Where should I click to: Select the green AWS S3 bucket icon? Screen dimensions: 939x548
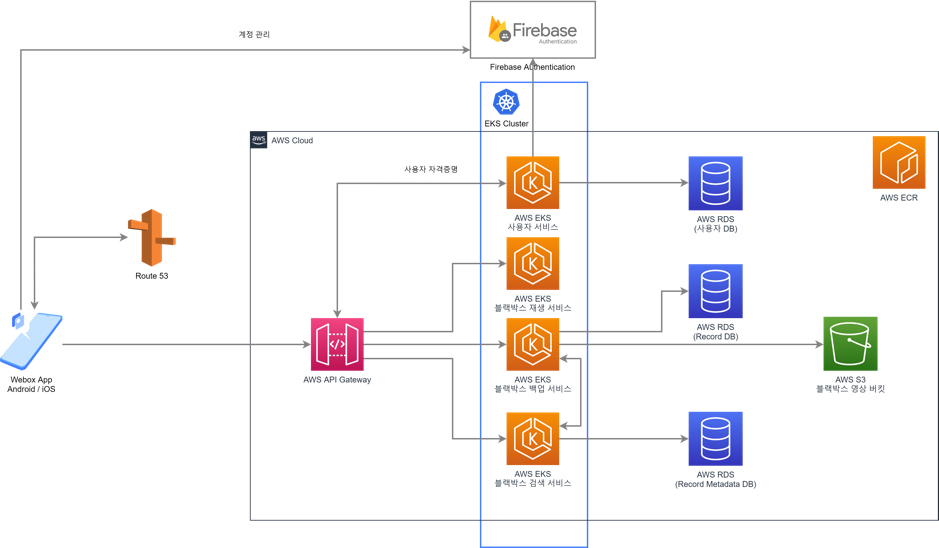point(850,343)
